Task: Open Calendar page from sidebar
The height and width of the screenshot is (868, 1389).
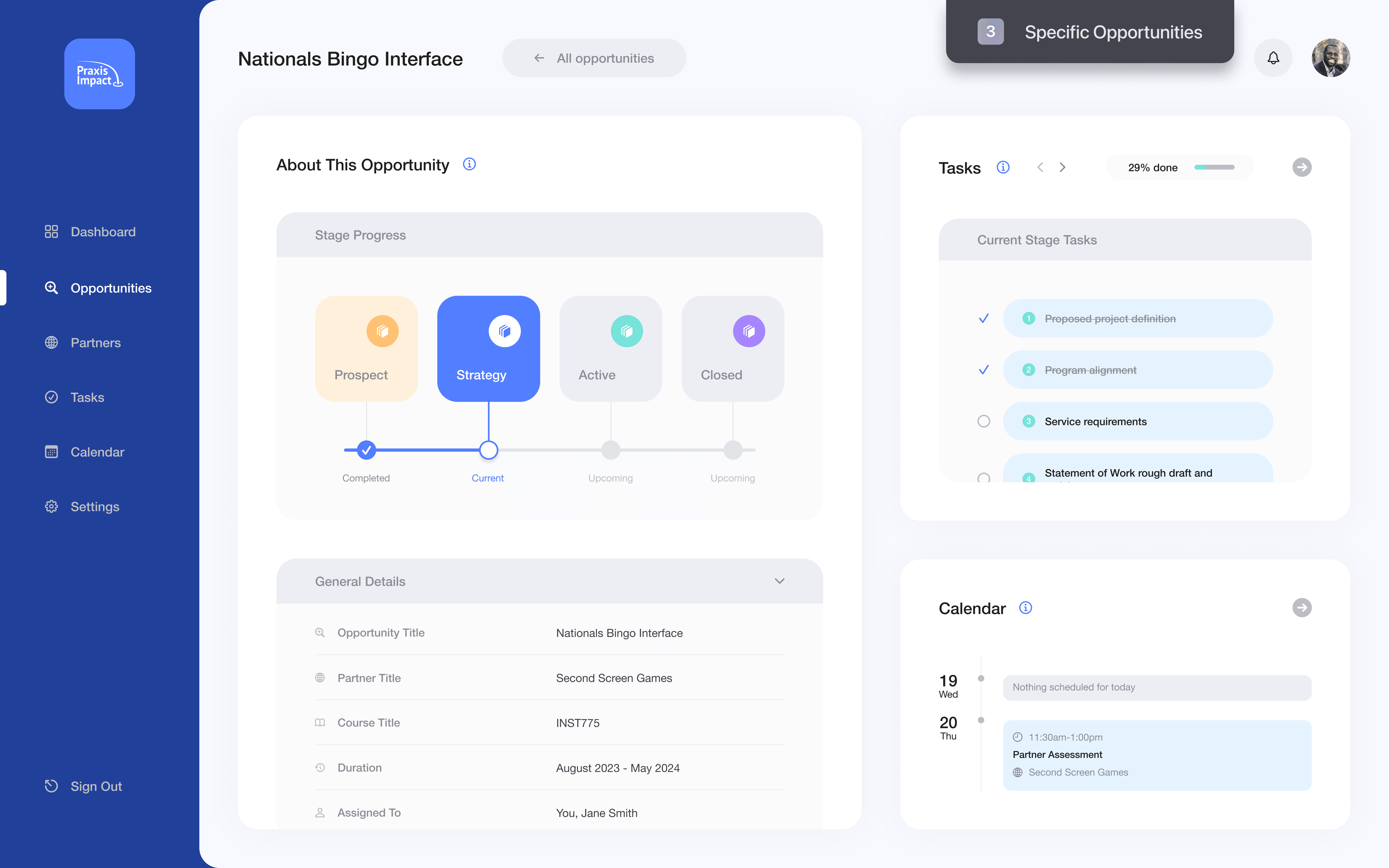Action: coord(85,452)
